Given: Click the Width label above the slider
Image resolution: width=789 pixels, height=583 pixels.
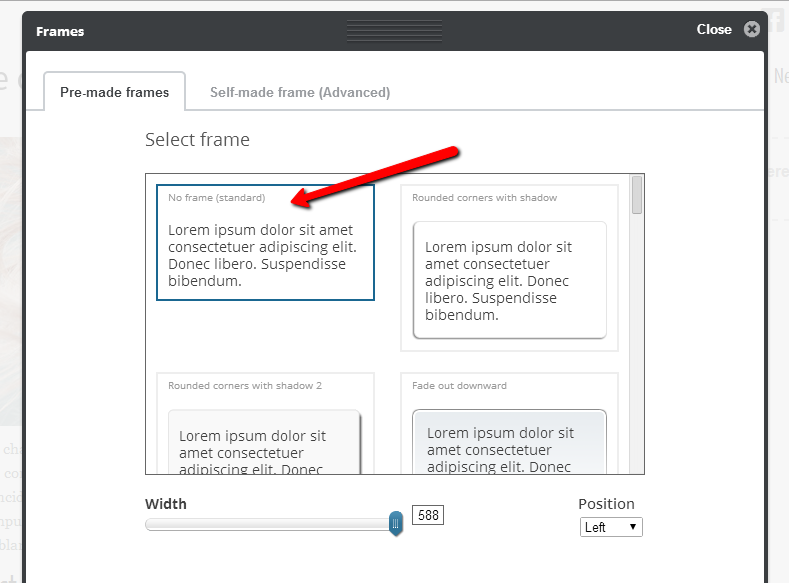Looking at the screenshot, I should [x=166, y=504].
